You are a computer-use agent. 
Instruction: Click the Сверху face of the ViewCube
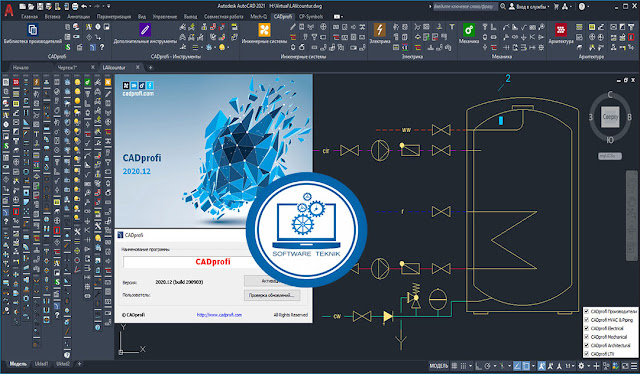coord(610,117)
